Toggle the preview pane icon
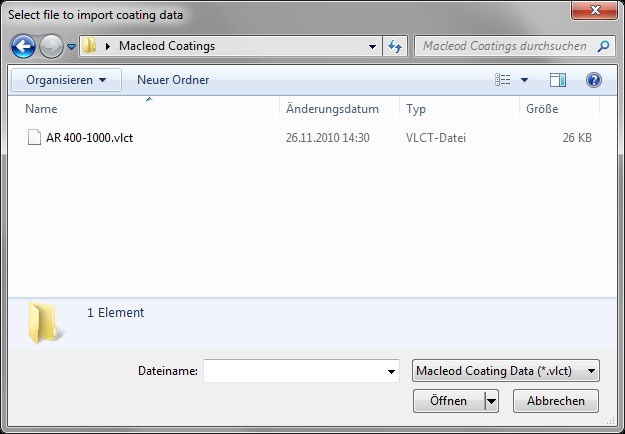This screenshot has width=625, height=434. click(x=558, y=80)
